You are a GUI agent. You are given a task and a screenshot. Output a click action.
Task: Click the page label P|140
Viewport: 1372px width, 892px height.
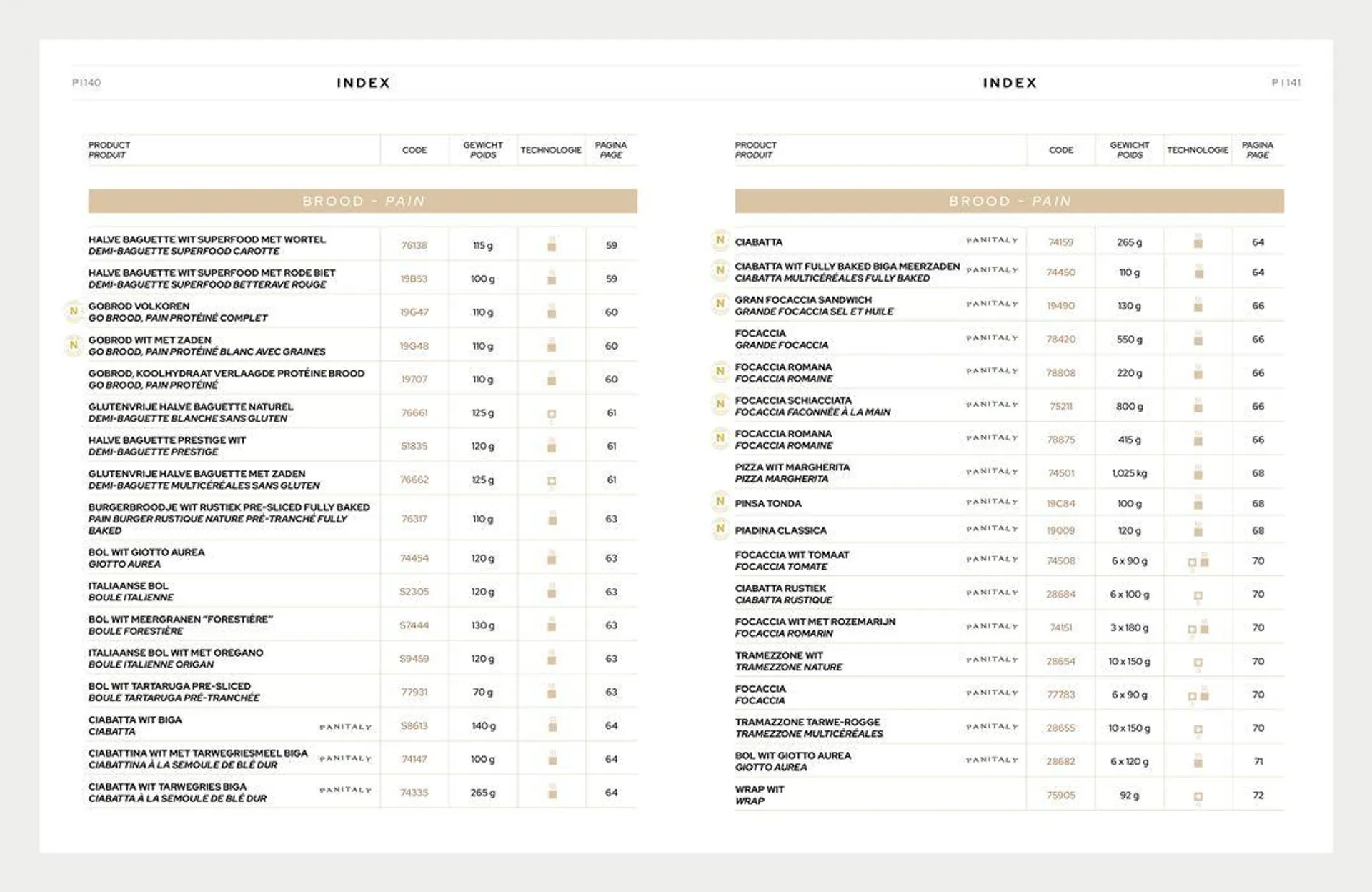86,83
